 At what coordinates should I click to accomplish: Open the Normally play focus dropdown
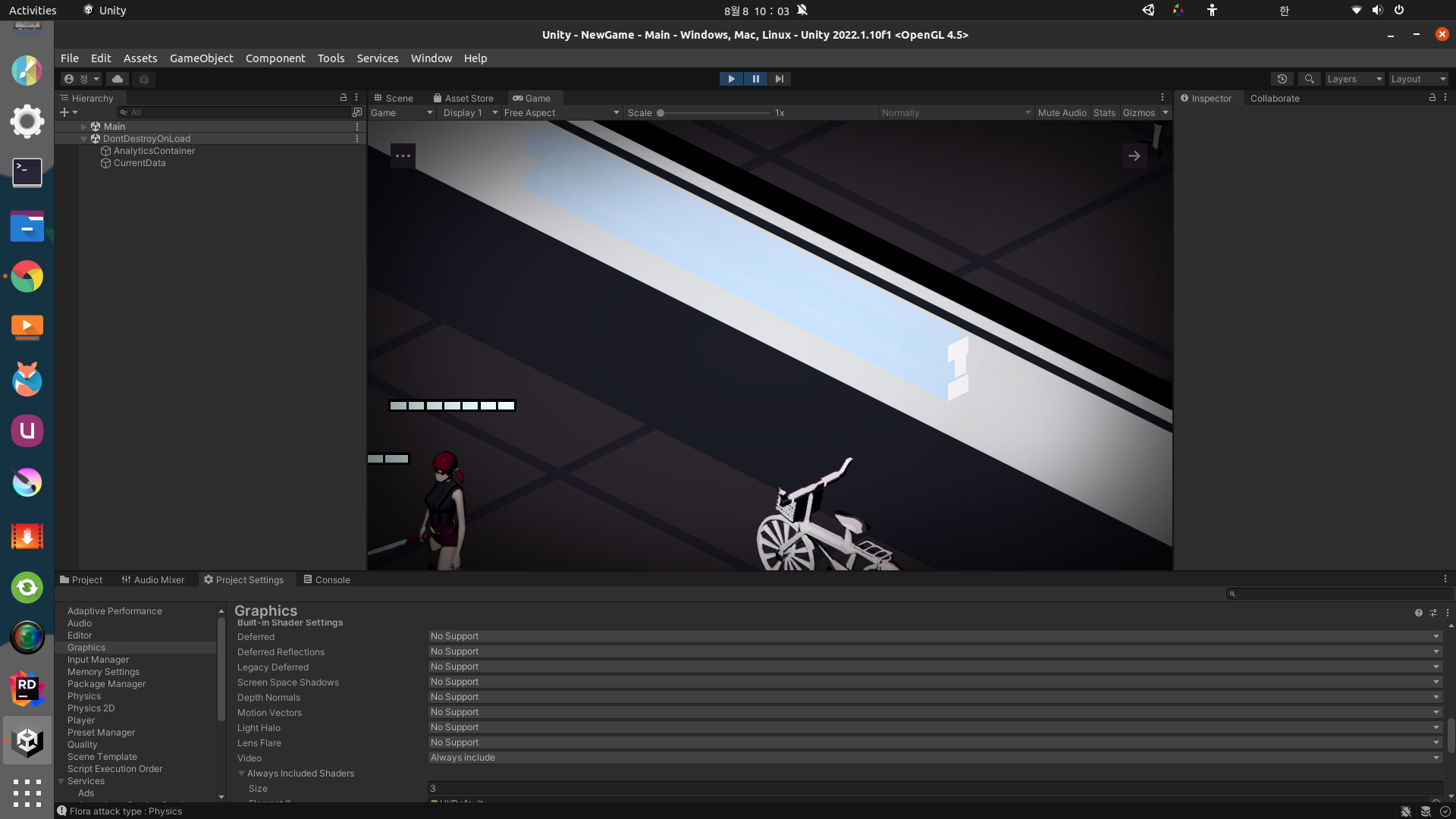tap(955, 113)
